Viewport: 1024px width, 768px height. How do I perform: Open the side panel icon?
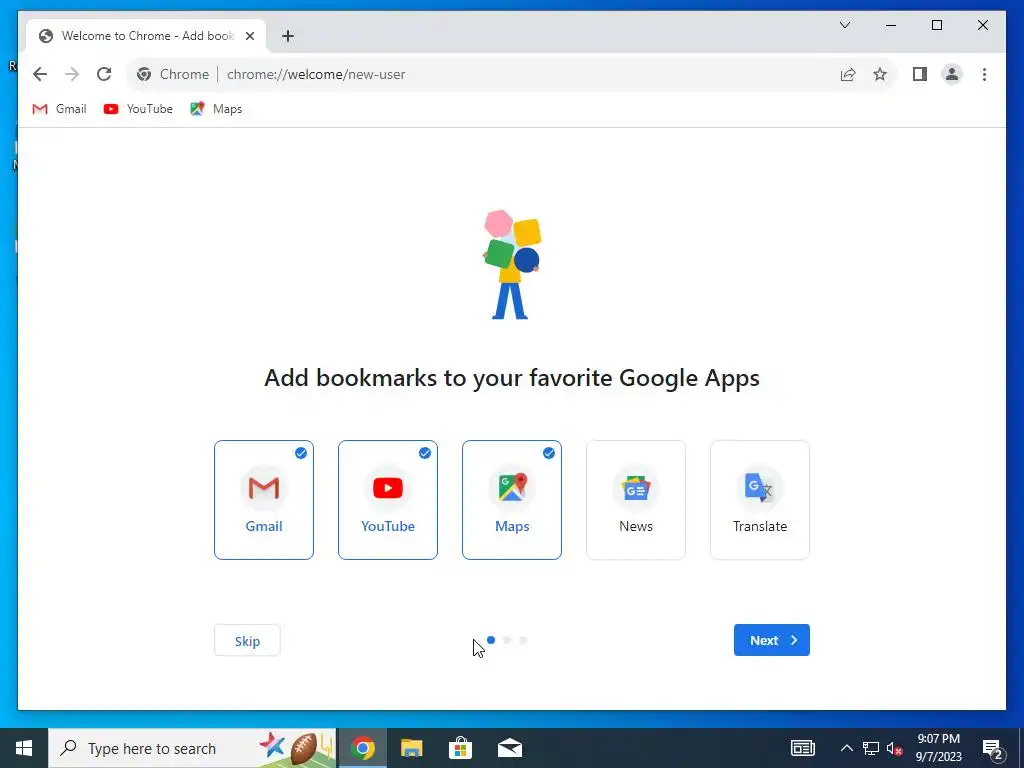click(920, 74)
